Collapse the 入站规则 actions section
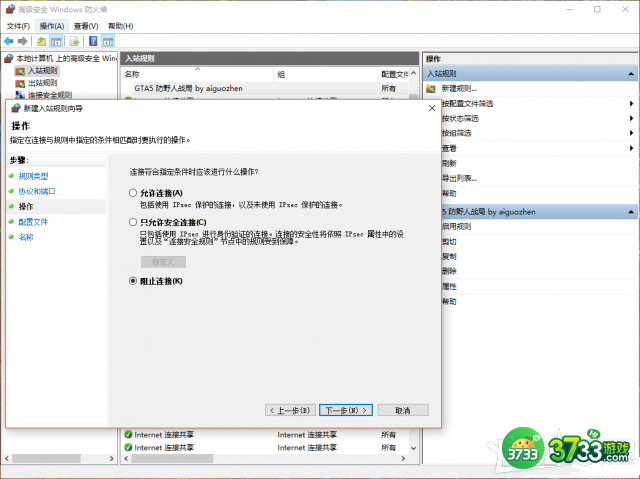Viewport: 640px width, 479px height. pyautogui.click(x=631, y=74)
